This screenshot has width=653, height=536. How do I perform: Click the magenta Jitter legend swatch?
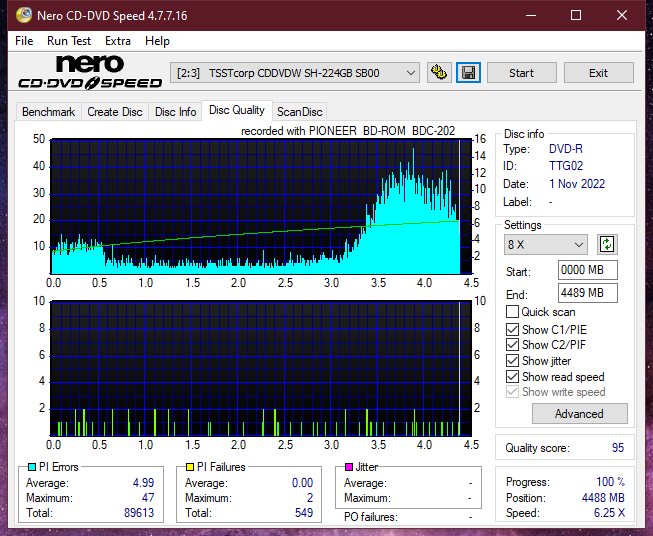(x=349, y=467)
